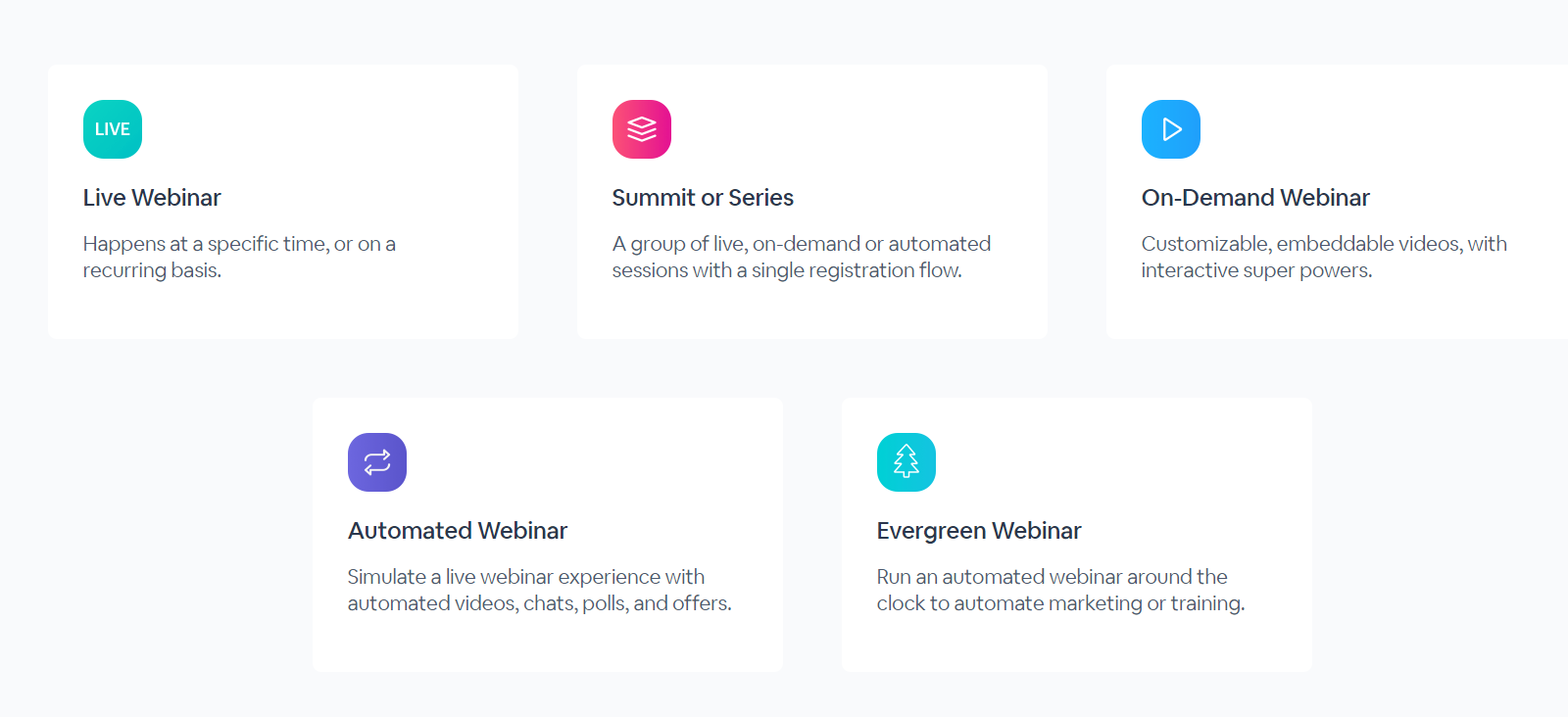Select the Summit or Series card
Viewport: 1568px width, 717px height.
pos(812,202)
